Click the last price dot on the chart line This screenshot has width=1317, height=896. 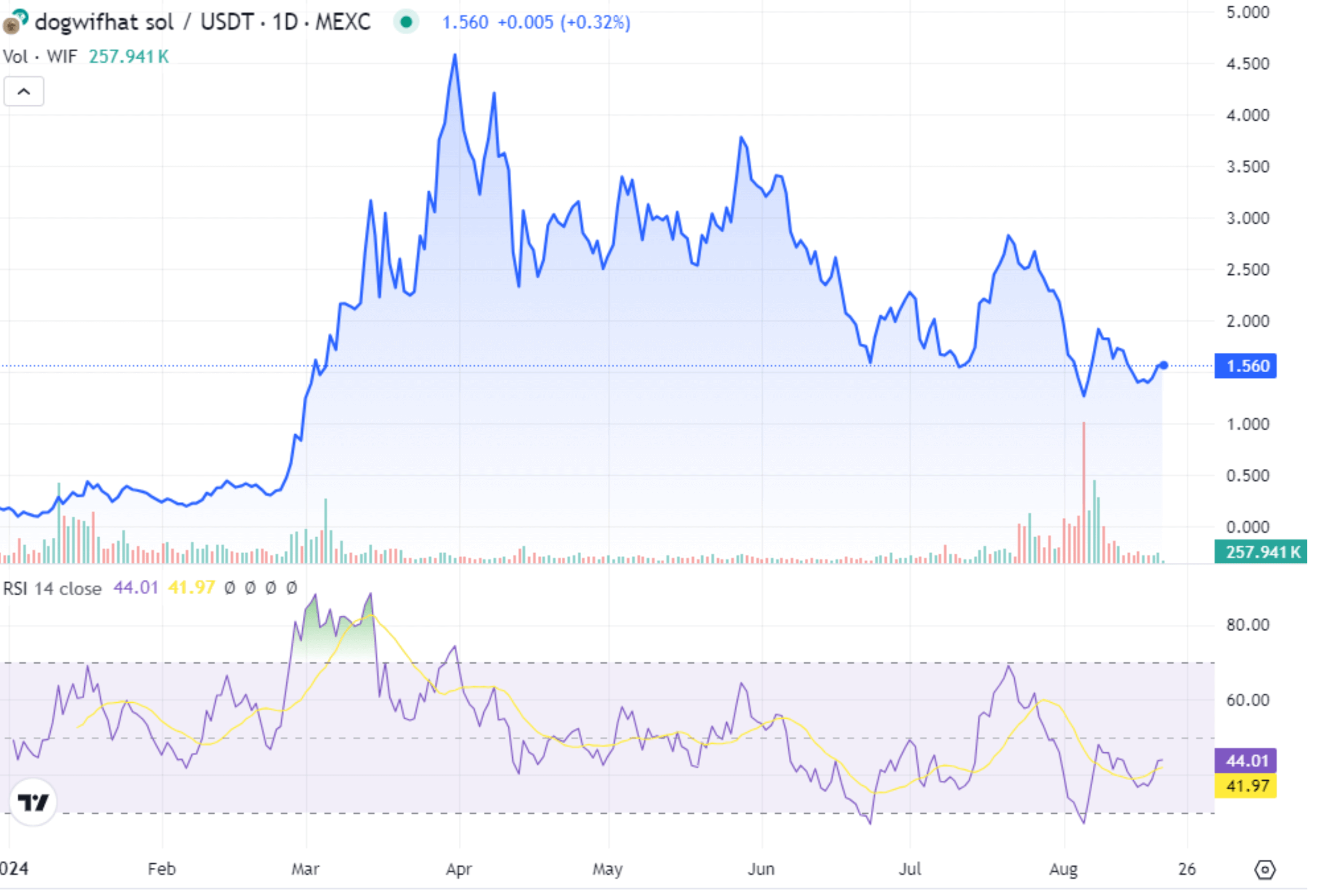(1163, 366)
